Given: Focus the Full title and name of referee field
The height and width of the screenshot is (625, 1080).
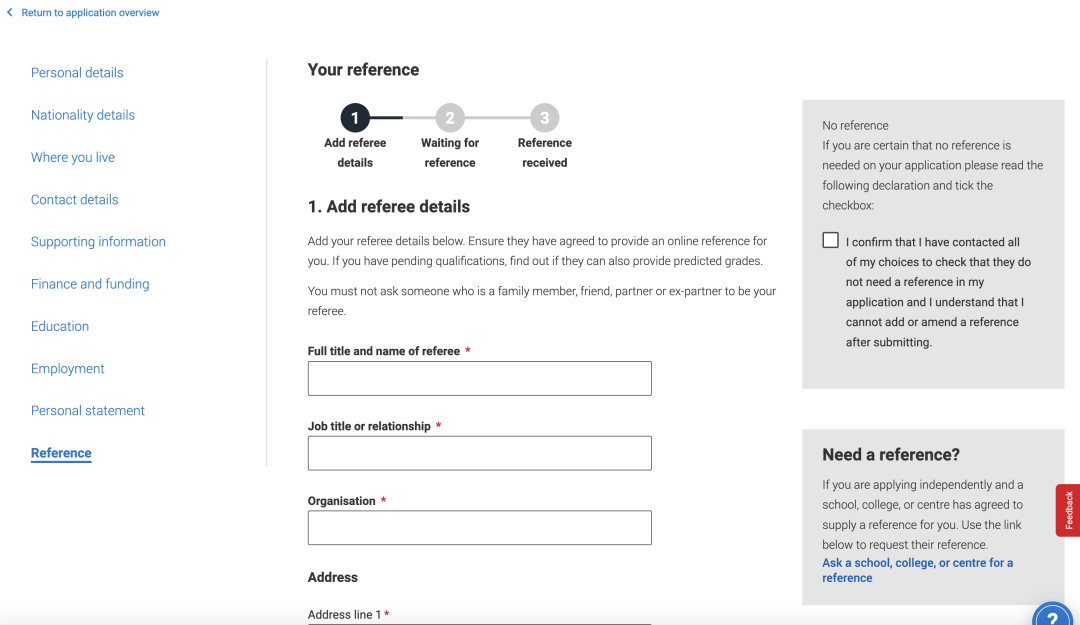Looking at the screenshot, I should tap(479, 378).
